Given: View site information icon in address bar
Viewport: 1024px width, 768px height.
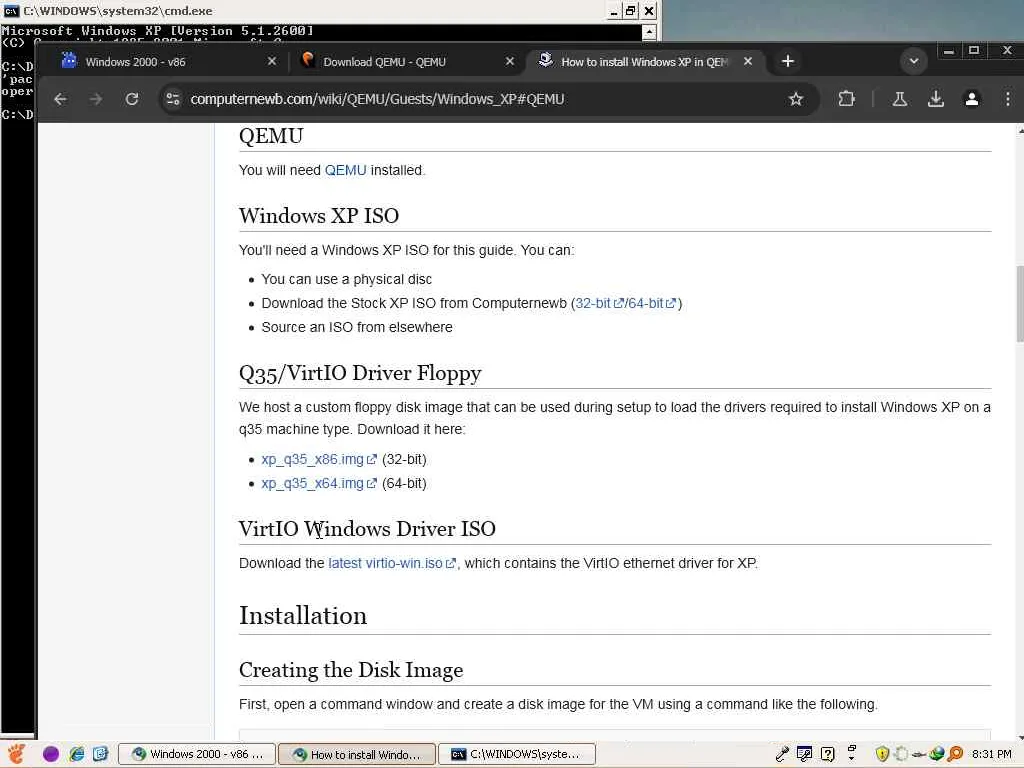Looking at the screenshot, I should coord(173,99).
